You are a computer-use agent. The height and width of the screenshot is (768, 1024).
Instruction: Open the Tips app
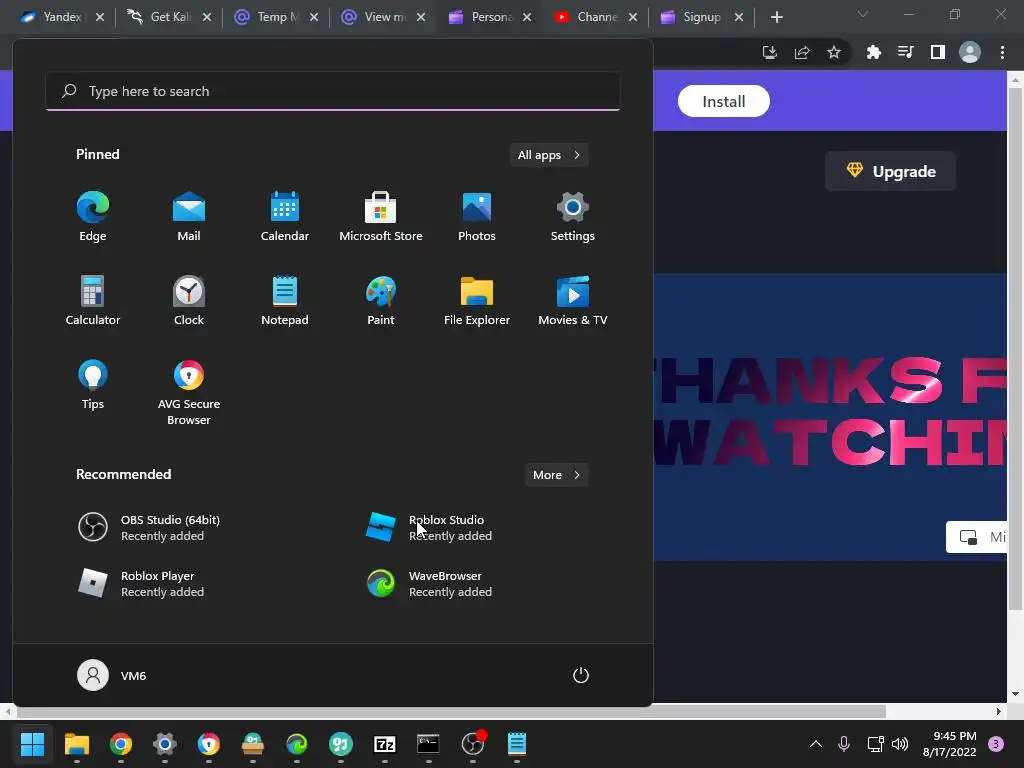(x=93, y=385)
